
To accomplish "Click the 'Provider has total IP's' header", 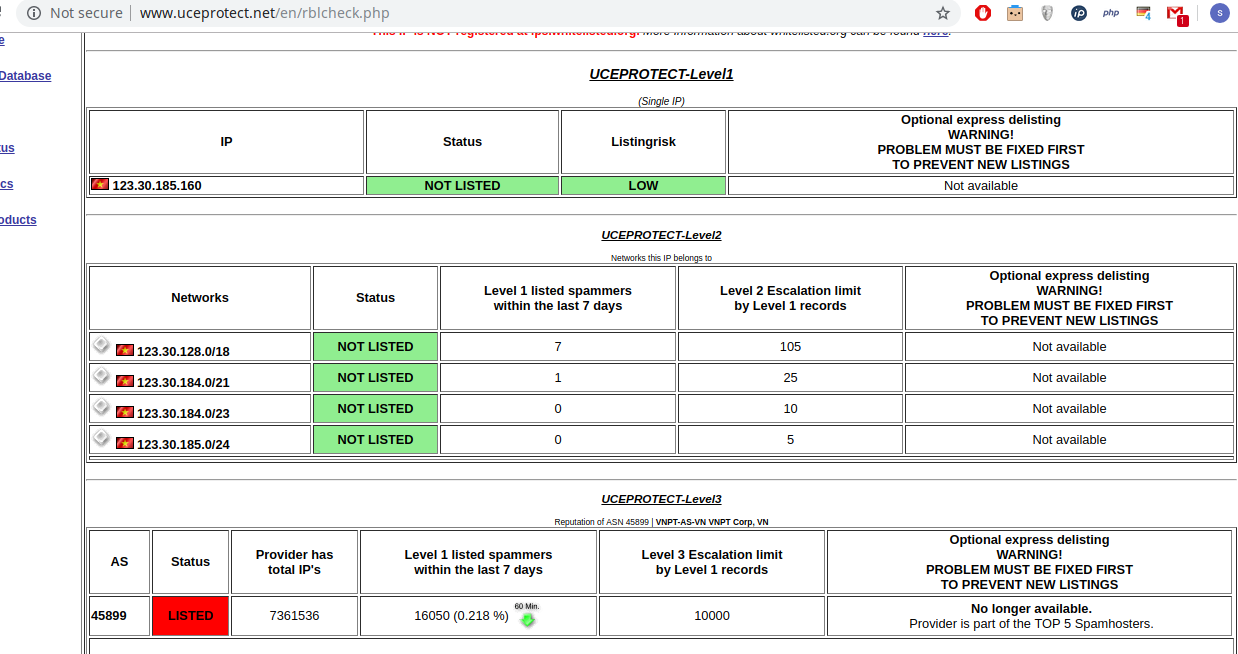I will click(294, 562).
